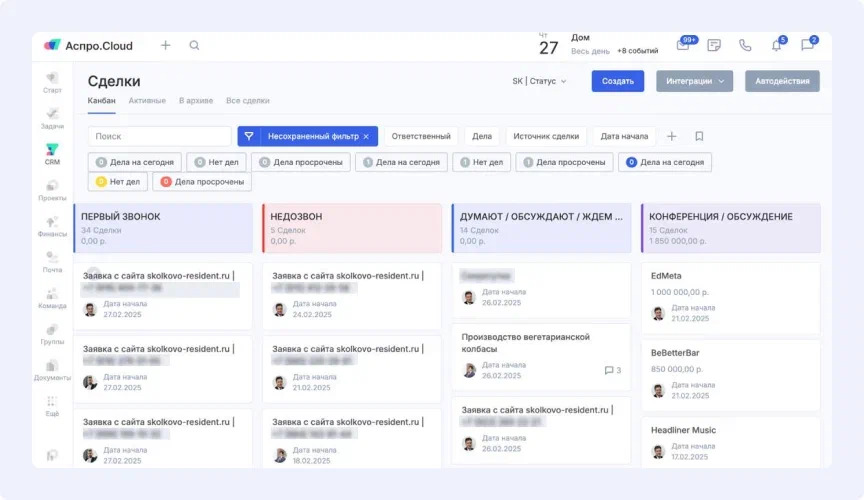Image resolution: width=864 pixels, height=500 pixels.
Task: Open the plus quick-add icon in header
Action: click(x=165, y=45)
